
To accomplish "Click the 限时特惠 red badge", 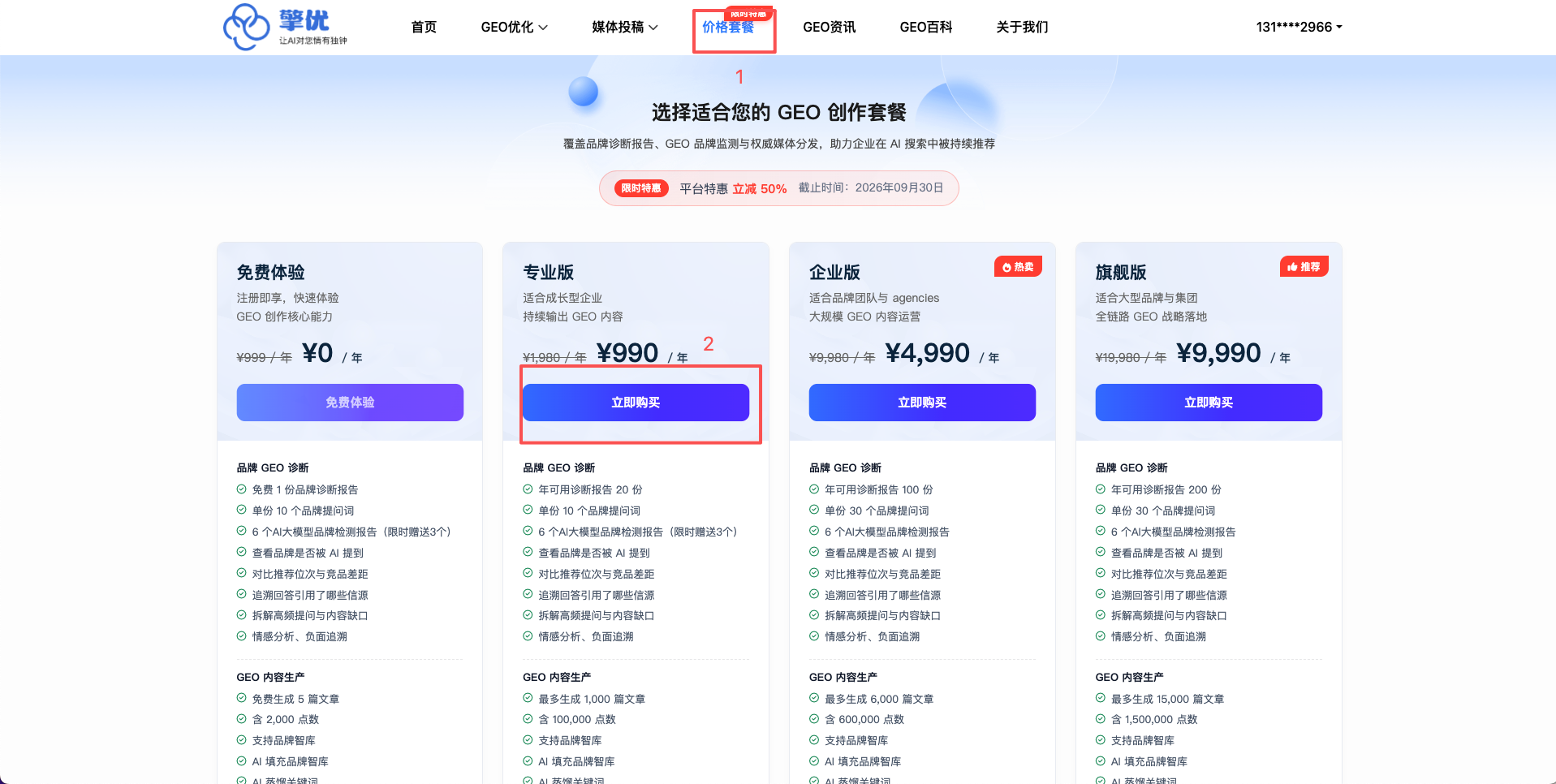I will click(x=641, y=188).
